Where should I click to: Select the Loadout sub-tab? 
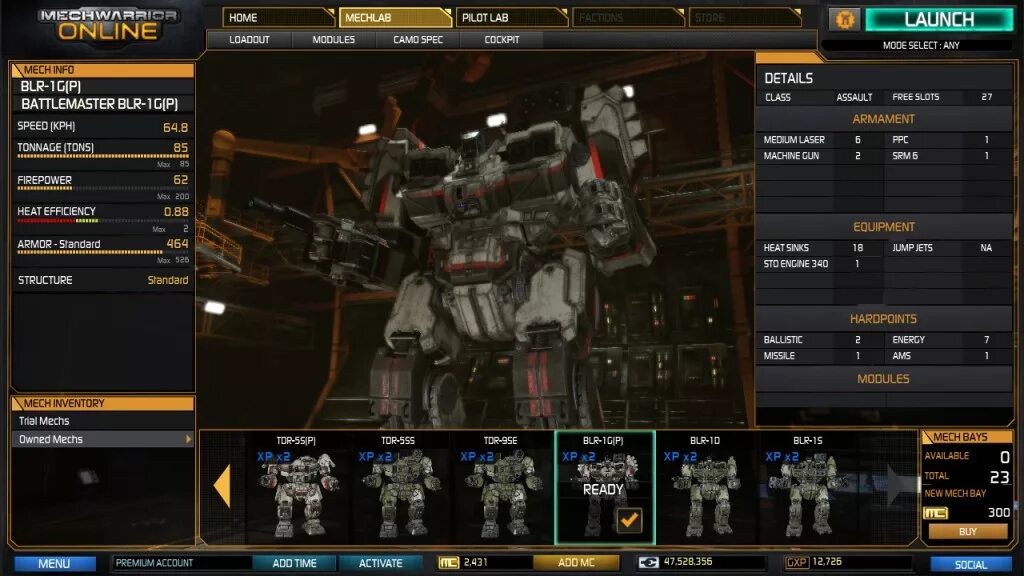pyautogui.click(x=249, y=40)
